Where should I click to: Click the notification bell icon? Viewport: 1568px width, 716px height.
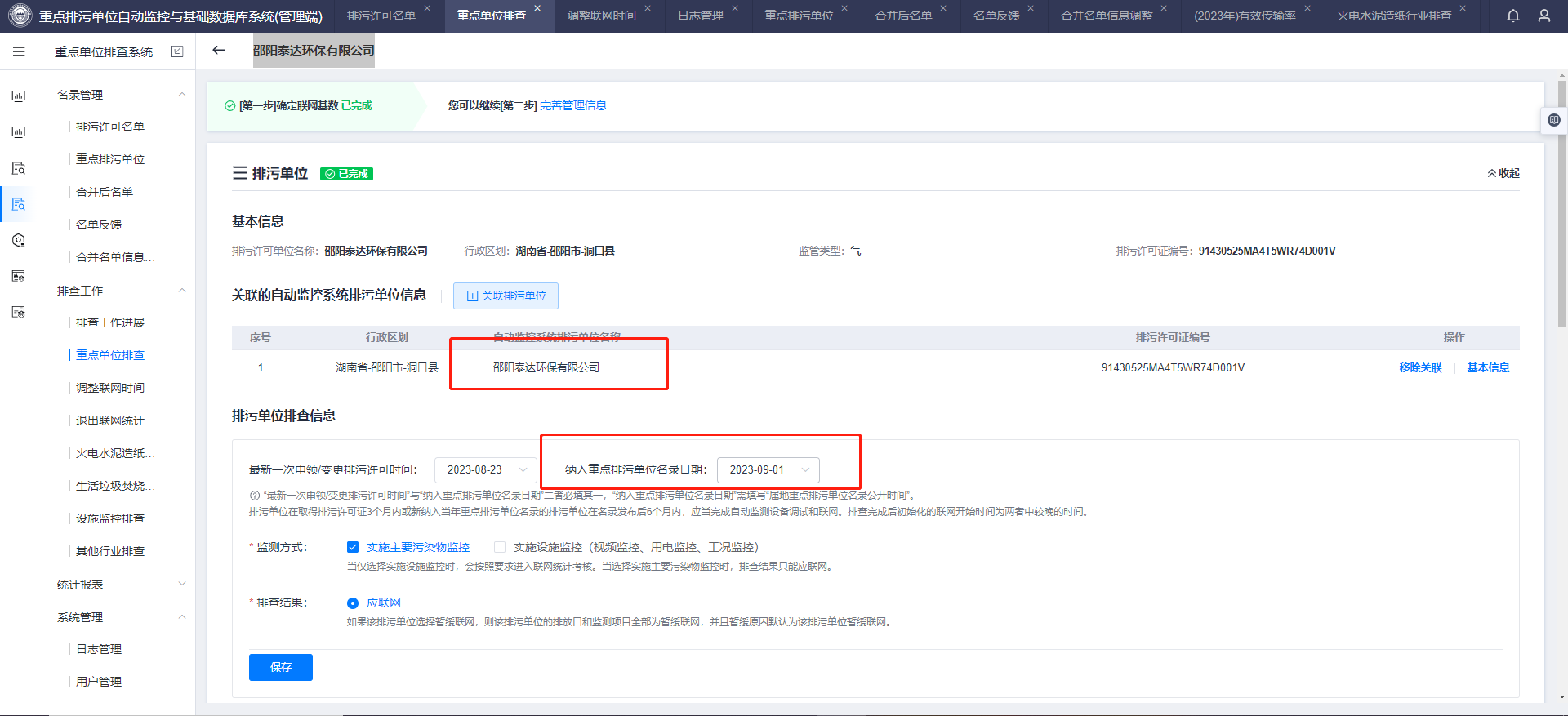1513,16
